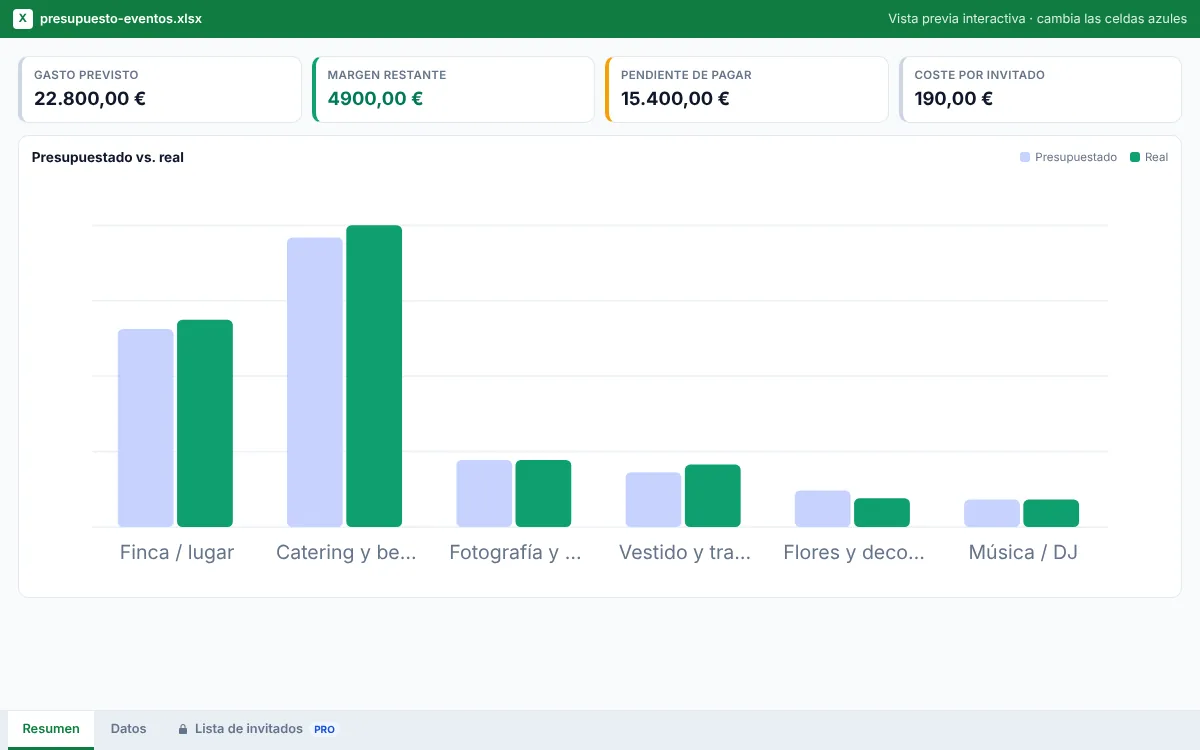Click the green real bar for Flores

tap(882, 513)
